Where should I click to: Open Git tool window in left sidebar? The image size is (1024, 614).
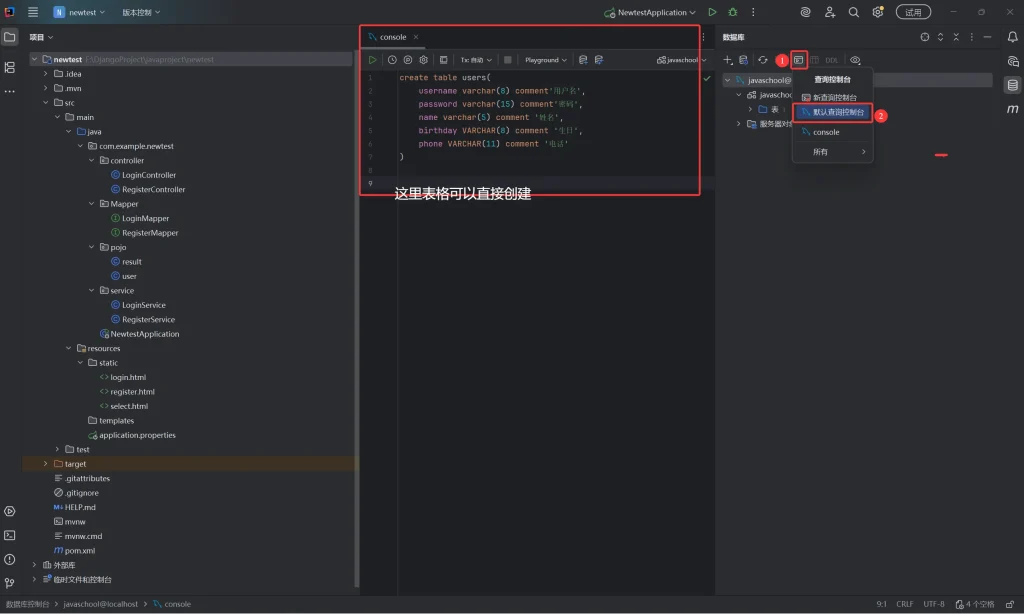tap(10, 583)
